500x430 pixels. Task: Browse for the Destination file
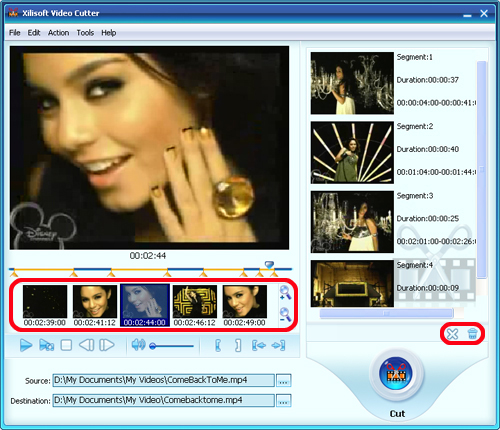point(284,401)
